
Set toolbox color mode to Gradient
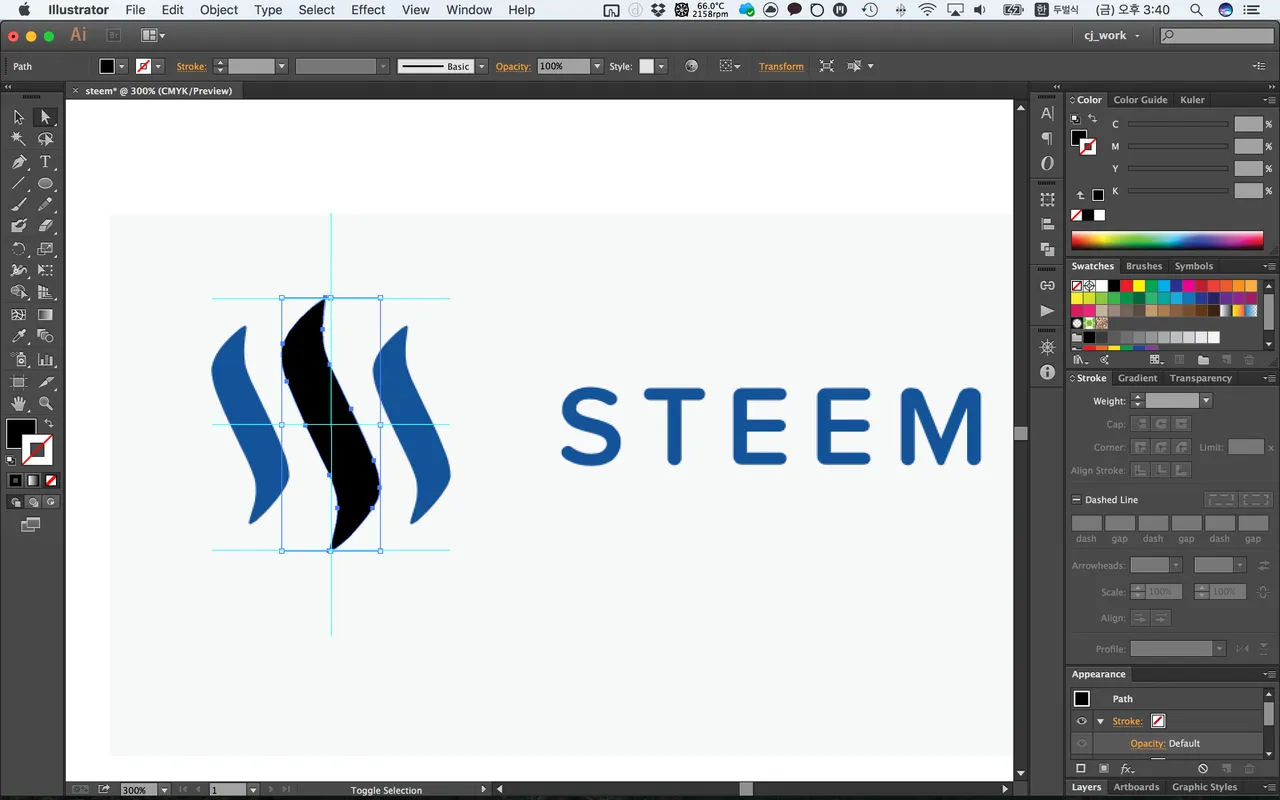33,480
